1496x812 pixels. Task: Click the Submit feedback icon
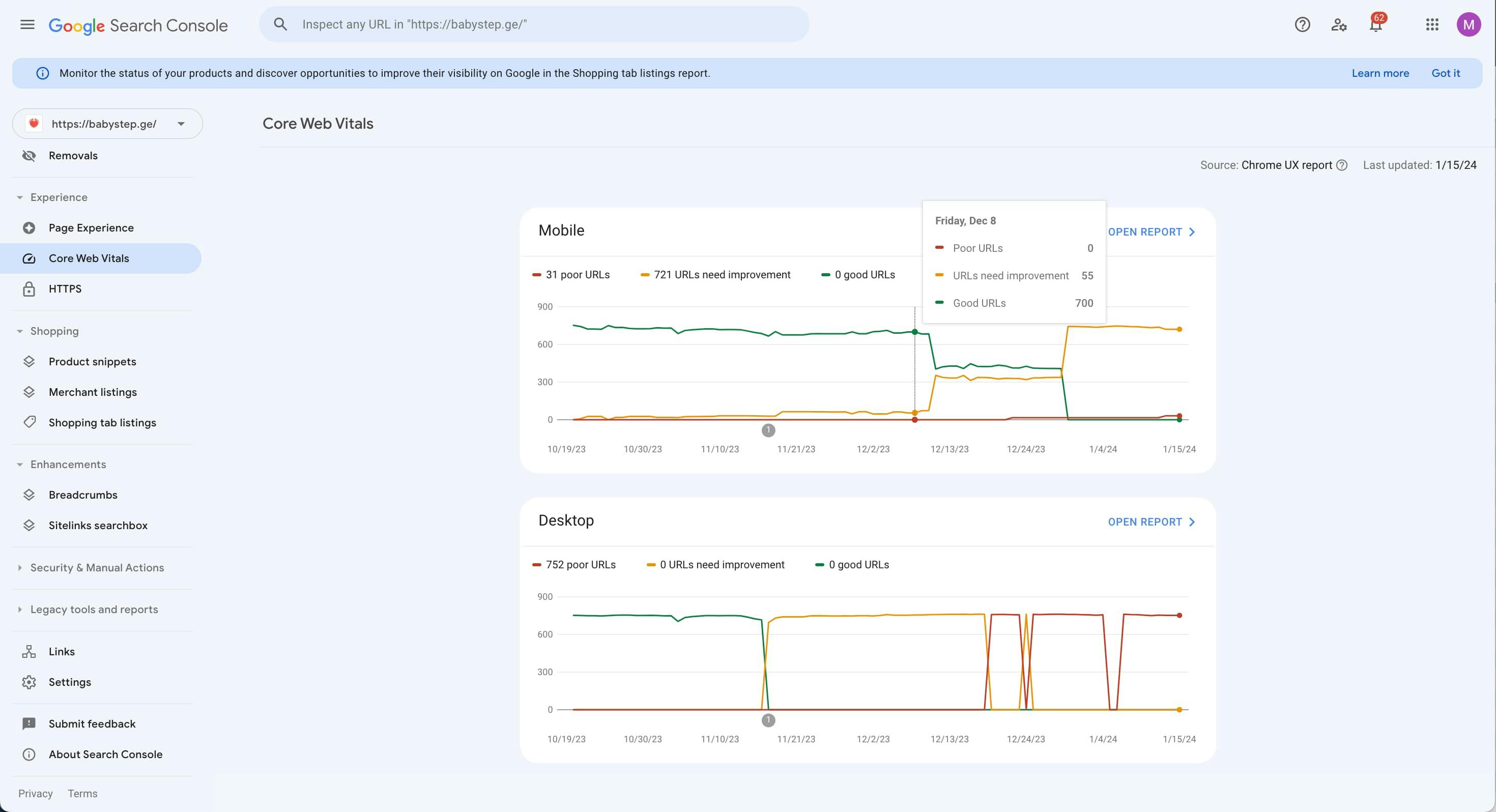coord(29,723)
